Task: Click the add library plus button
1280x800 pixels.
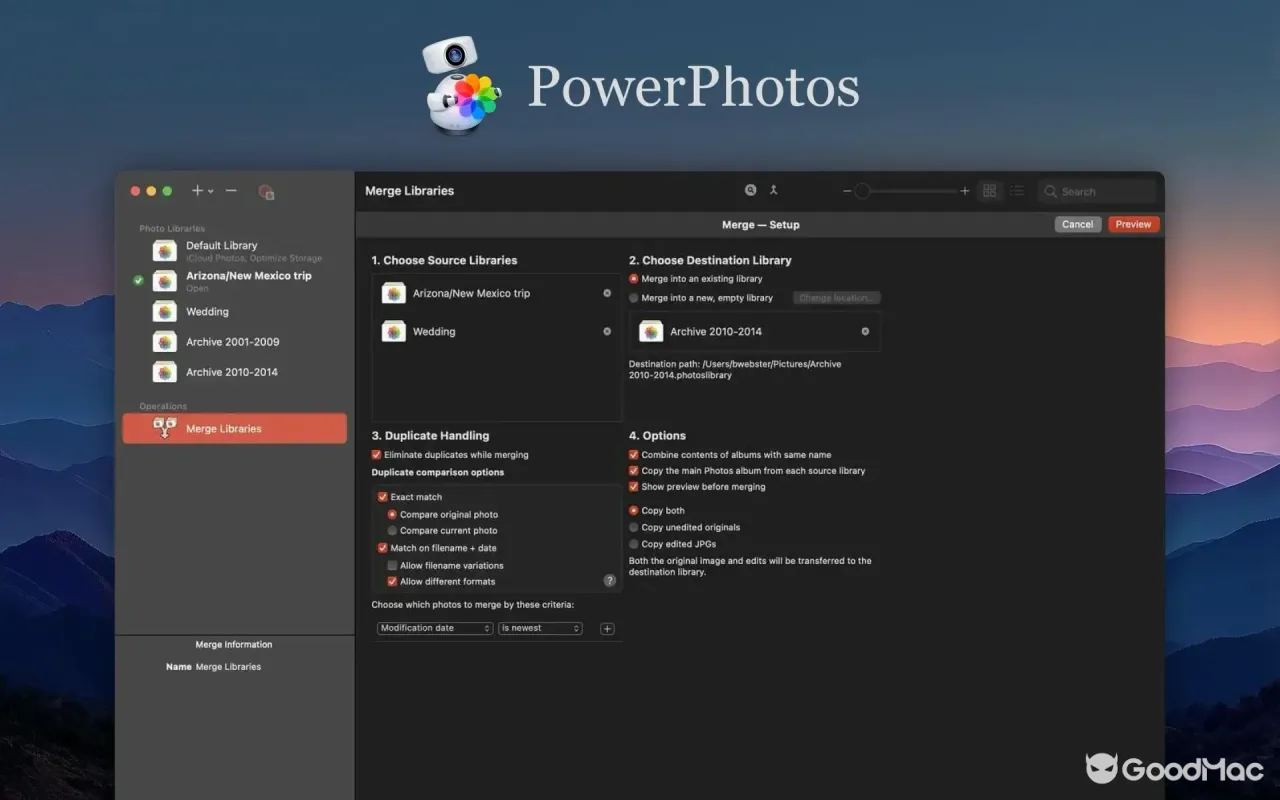Action: pos(197,190)
